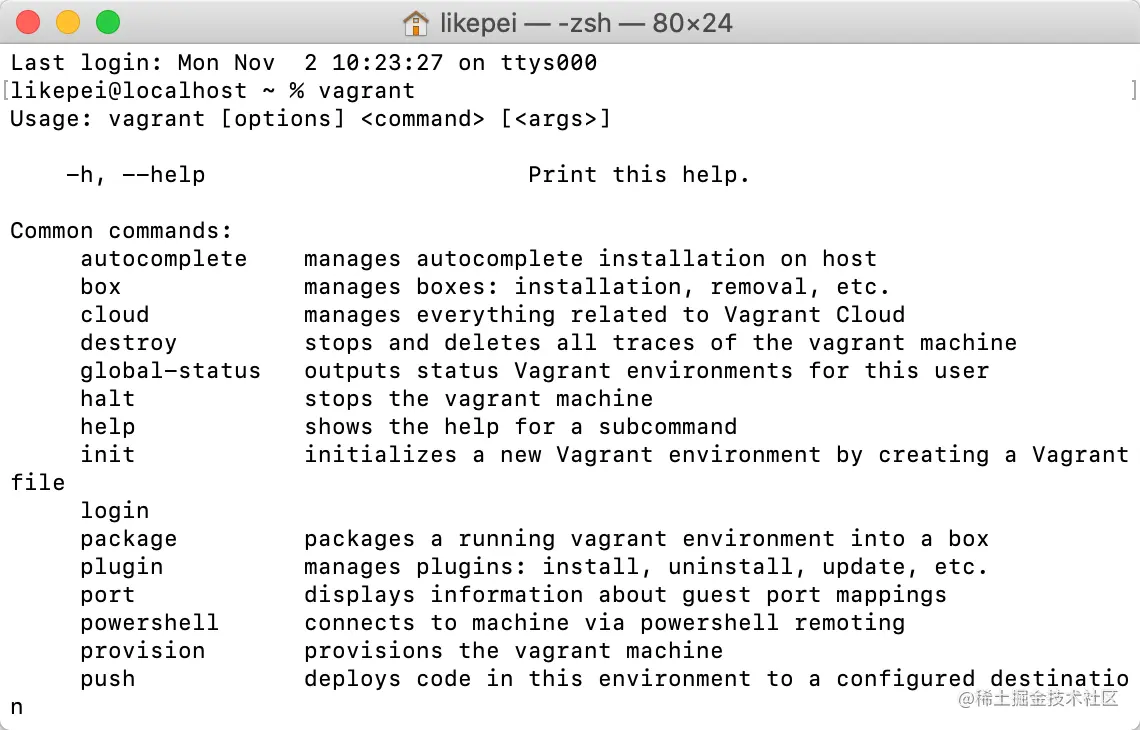
Task: Click the 'init' command text
Action: [108, 454]
